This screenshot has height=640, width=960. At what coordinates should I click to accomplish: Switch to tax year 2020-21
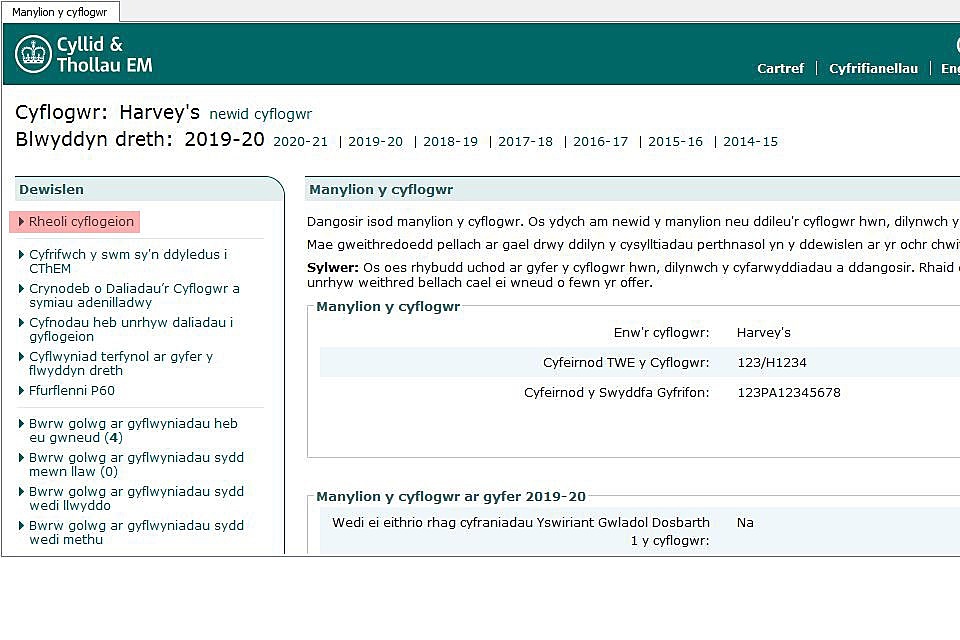(300, 142)
